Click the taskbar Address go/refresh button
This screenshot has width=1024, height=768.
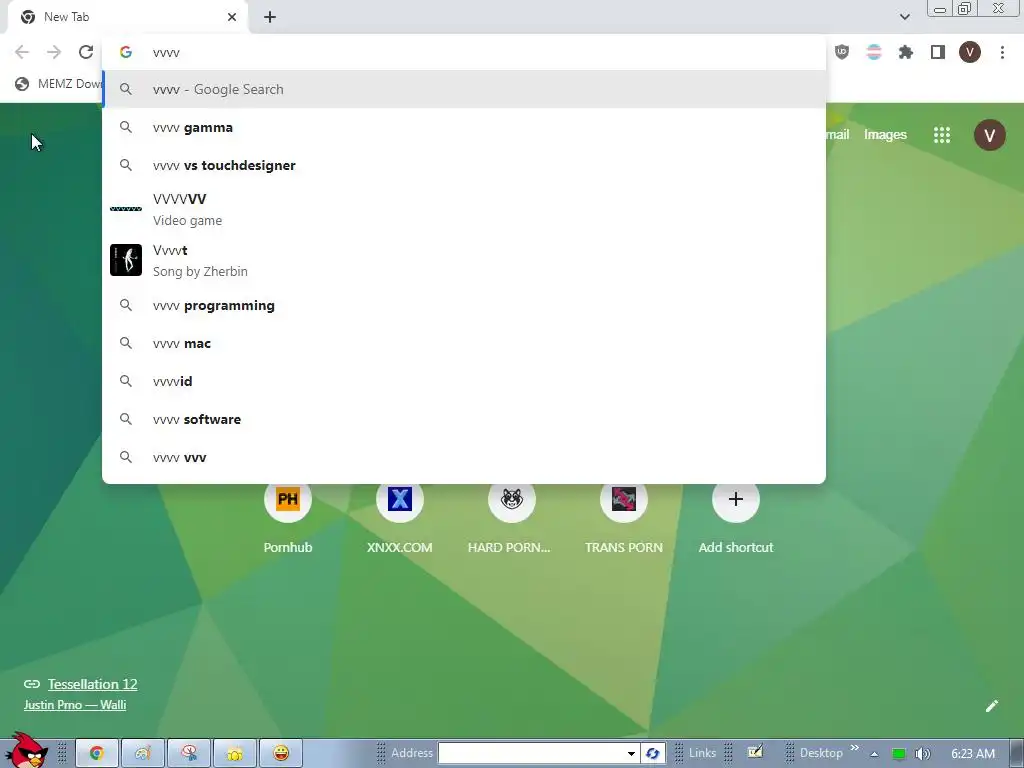(652, 753)
